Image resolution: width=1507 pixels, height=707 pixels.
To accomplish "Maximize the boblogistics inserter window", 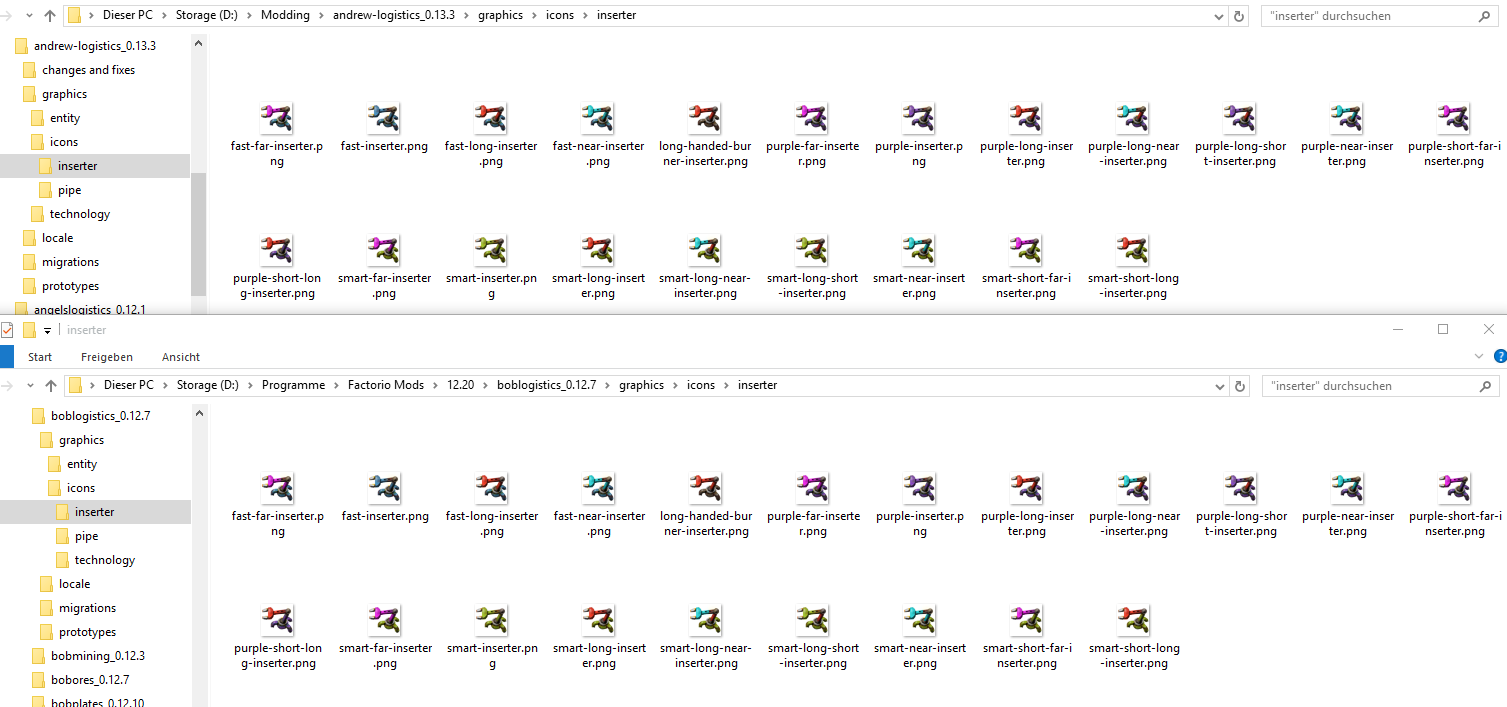I will tap(1443, 330).
